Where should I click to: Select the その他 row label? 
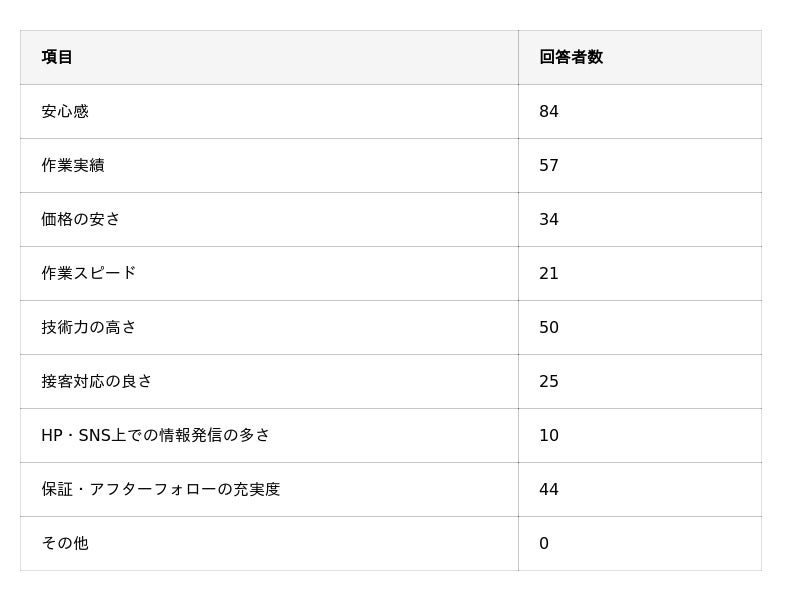click(x=65, y=543)
